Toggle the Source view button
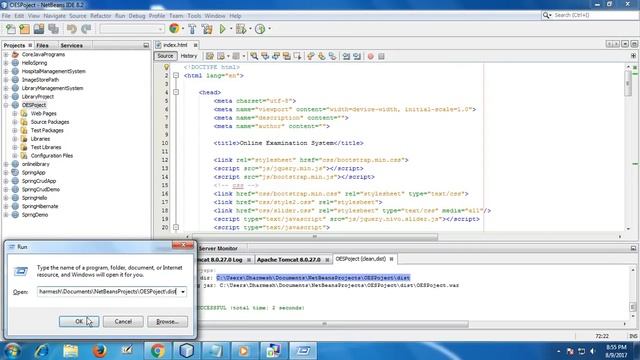 (165, 56)
